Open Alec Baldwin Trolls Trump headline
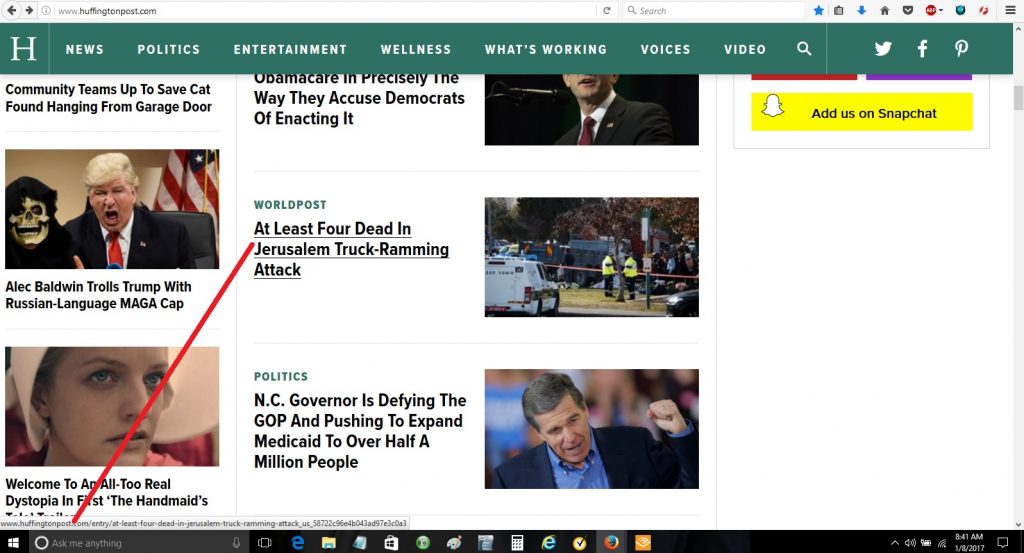The height and width of the screenshot is (553, 1024). pos(99,295)
